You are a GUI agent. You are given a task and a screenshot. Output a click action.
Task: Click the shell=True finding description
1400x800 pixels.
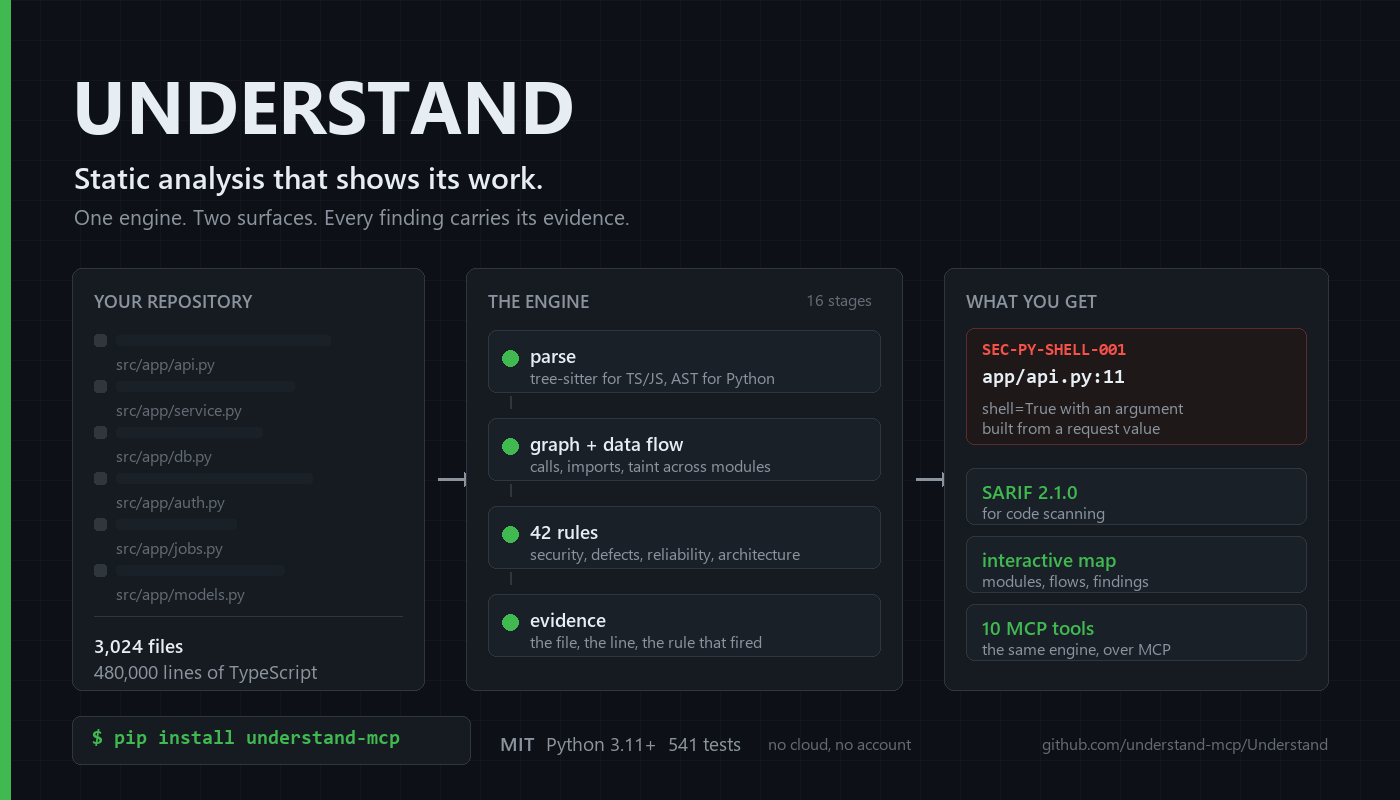(1082, 418)
